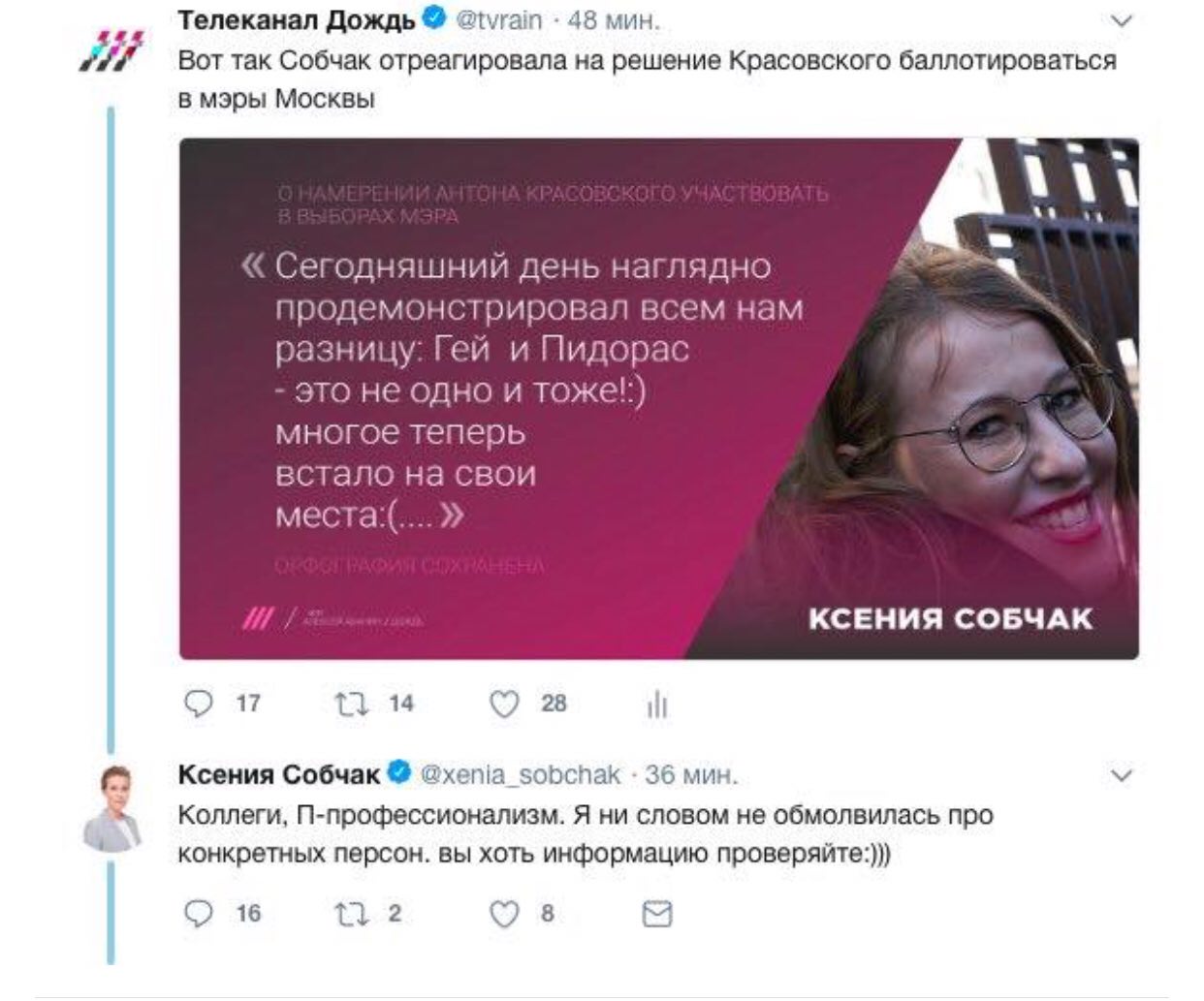Open the Телеканал Дождь logo avatar
The height and width of the screenshot is (1001, 1204).
click(x=111, y=50)
